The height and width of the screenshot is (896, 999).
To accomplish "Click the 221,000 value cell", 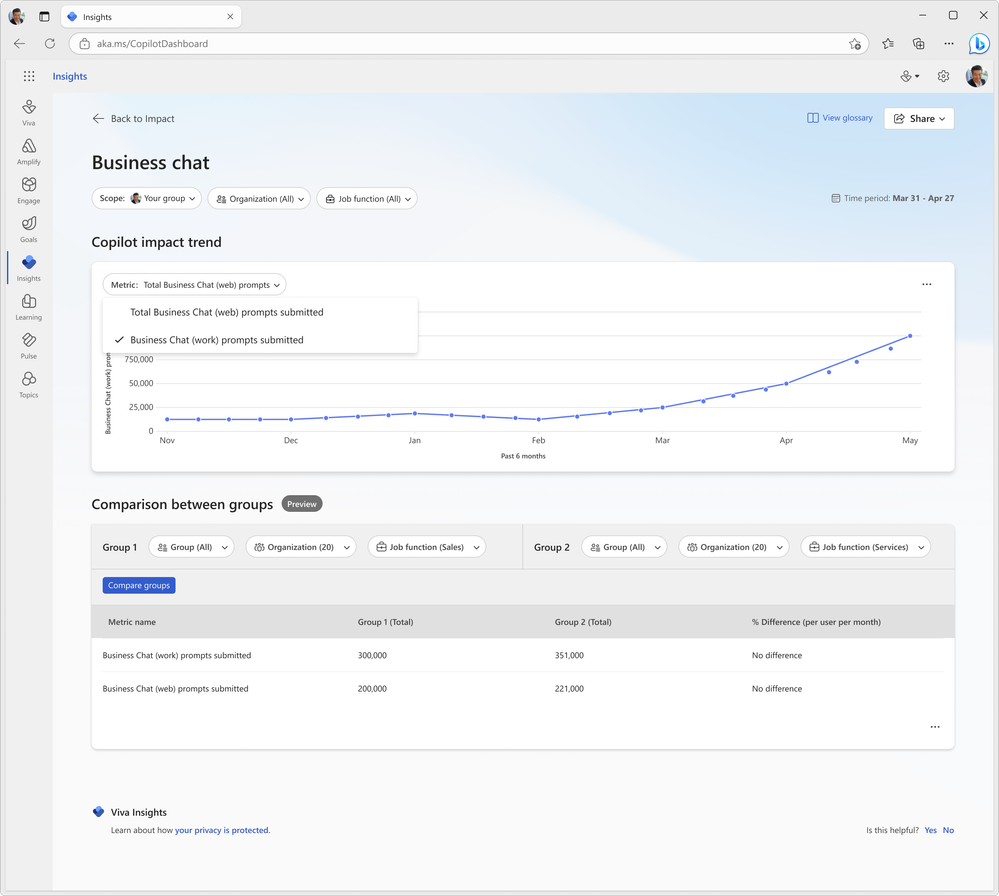I will [569, 689].
